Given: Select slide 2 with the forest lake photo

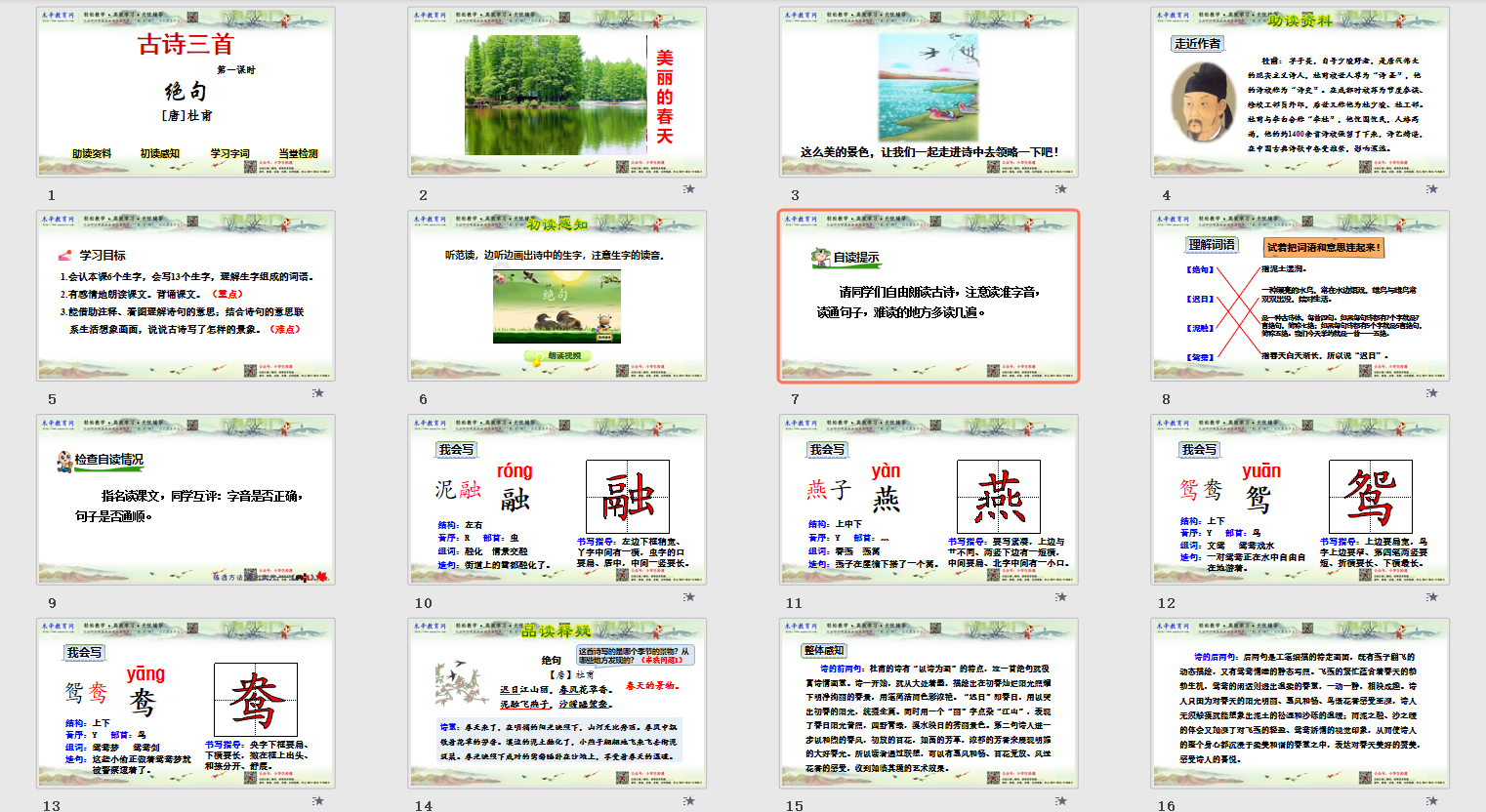Looking at the screenshot, I should point(557,92).
